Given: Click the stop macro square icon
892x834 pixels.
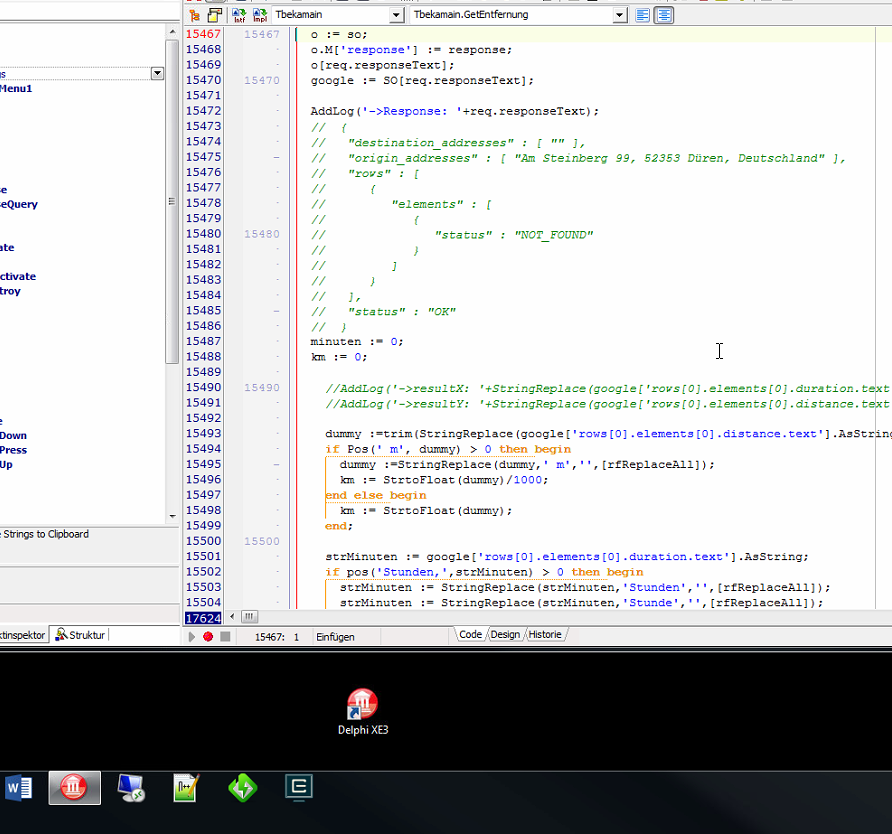Looking at the screenshot, I should 225,636.
